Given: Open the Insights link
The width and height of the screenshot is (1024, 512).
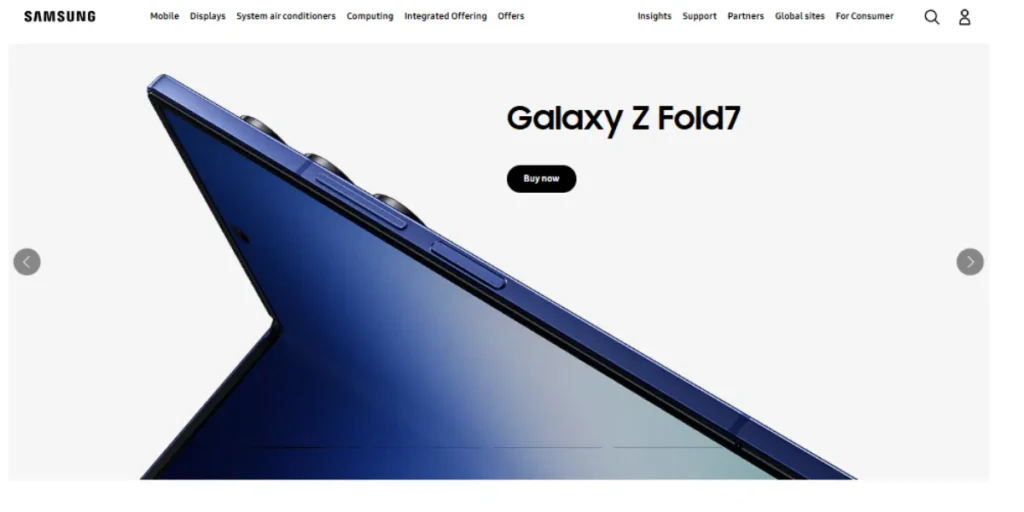Looking at the screenshot, I should pyautogui.click(x=654, y=16).
